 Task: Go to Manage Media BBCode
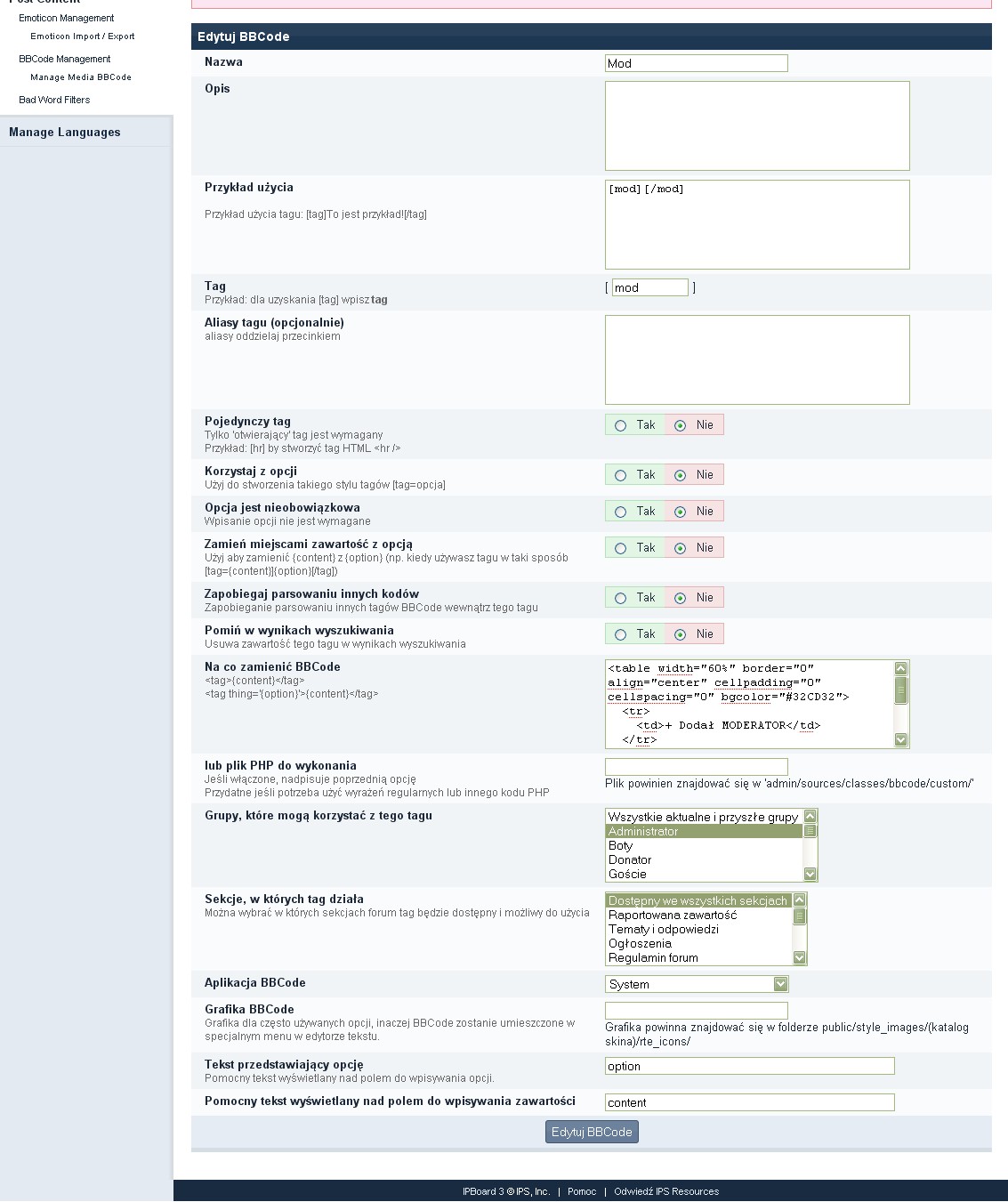click(81, 77)
